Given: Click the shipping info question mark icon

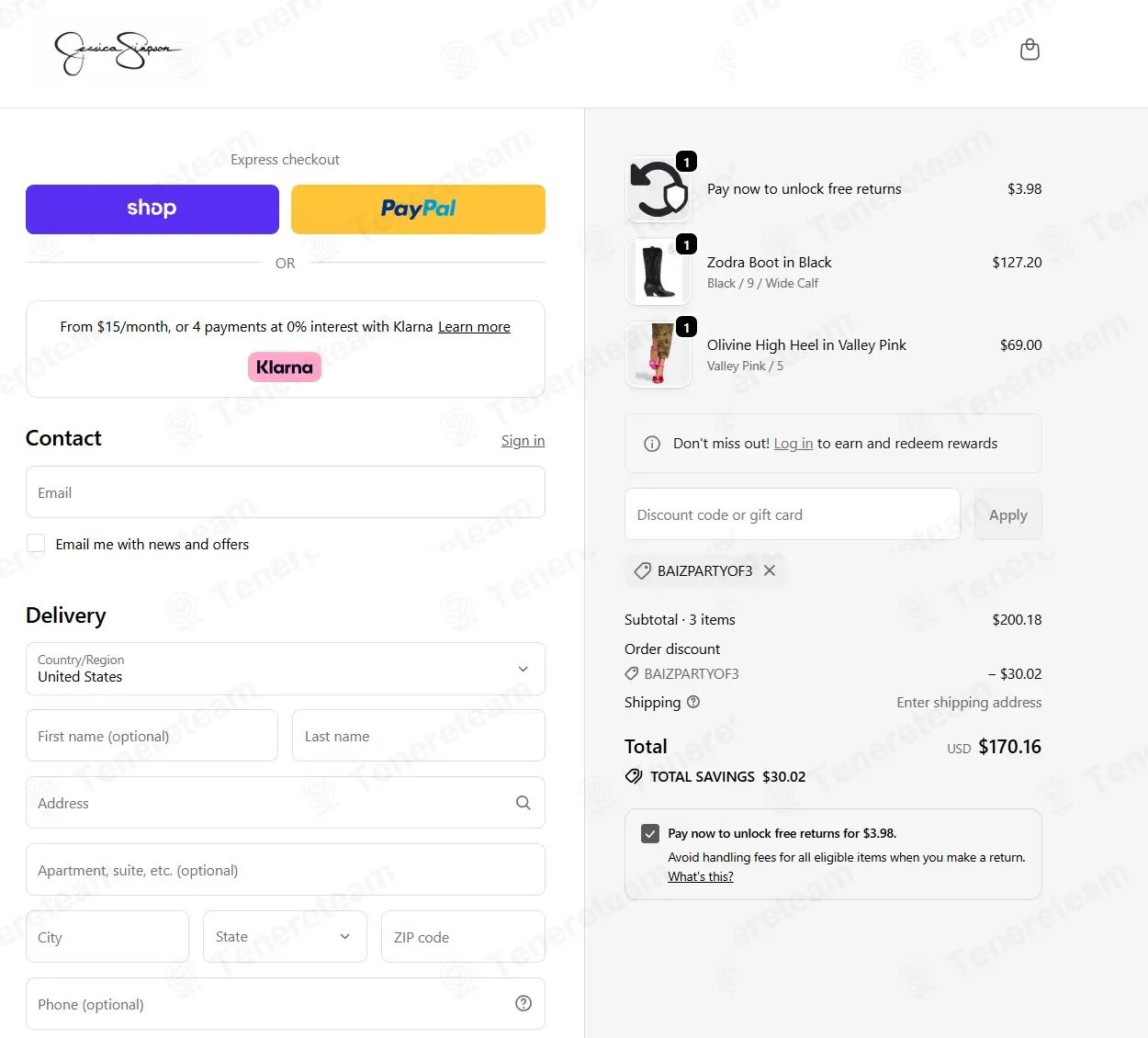Looking at the screenshot, I should [693, 702].
